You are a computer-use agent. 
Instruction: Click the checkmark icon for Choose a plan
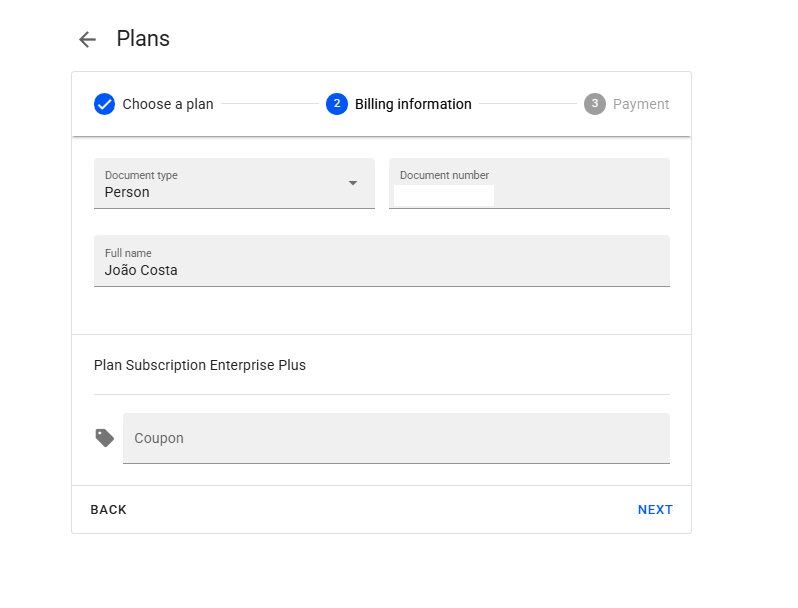104,104
